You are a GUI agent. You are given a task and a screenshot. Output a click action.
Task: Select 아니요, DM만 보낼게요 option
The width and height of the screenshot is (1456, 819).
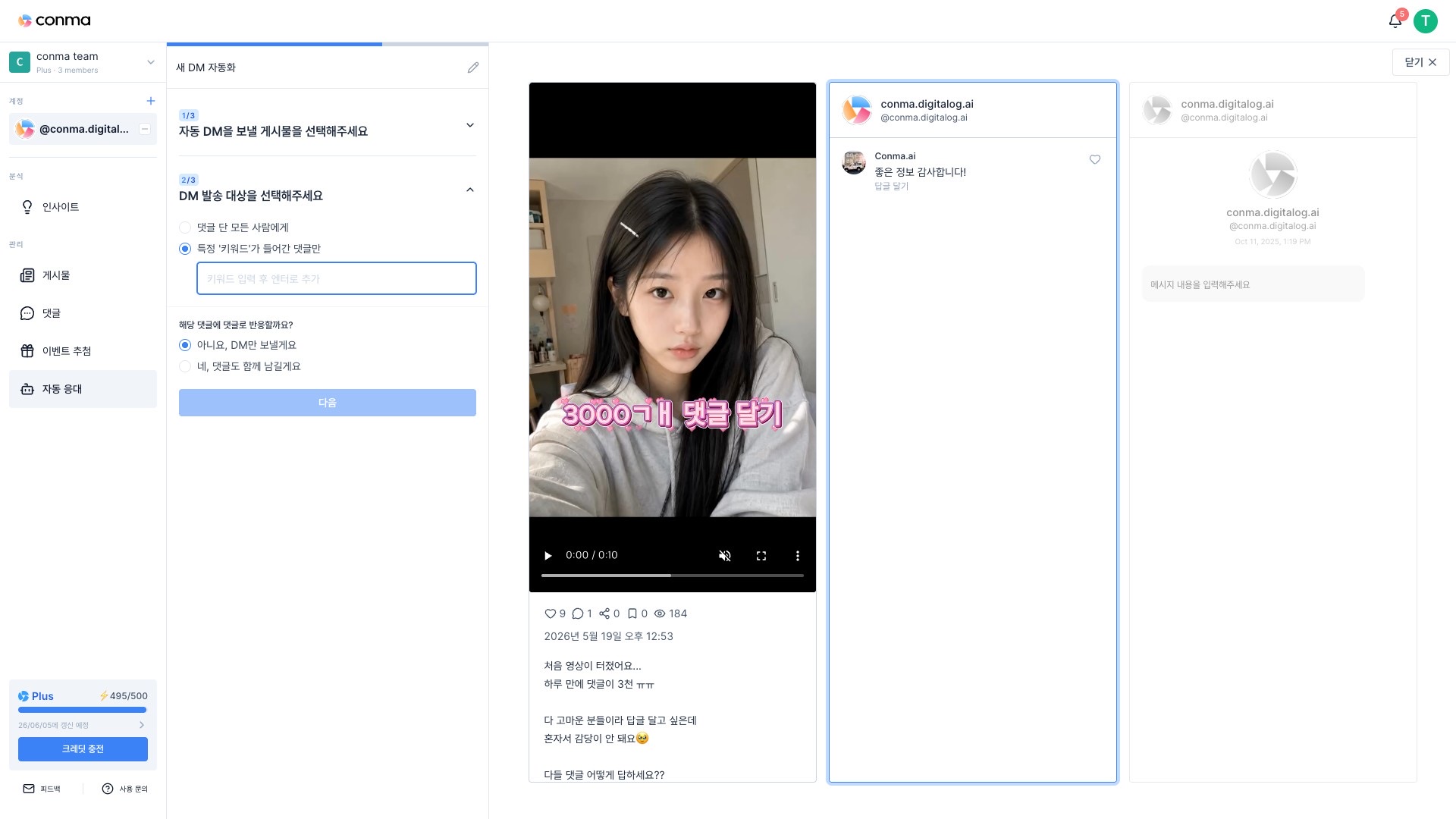pos(185,345)
